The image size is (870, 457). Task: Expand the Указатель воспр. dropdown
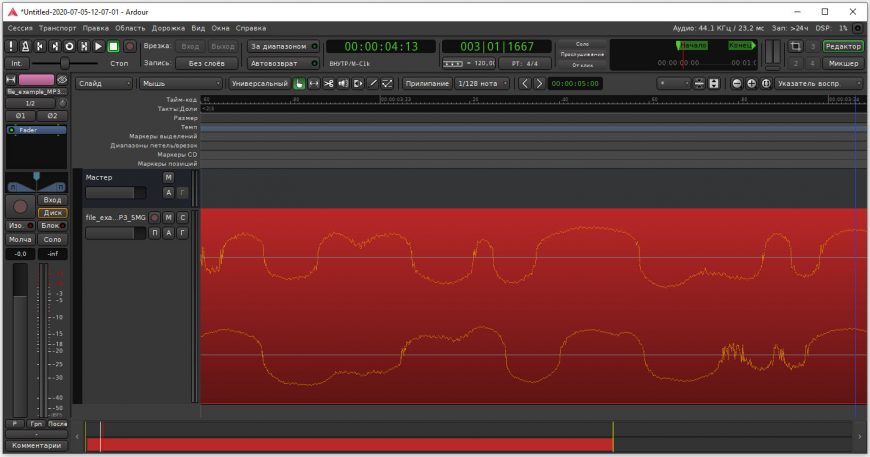816,83
